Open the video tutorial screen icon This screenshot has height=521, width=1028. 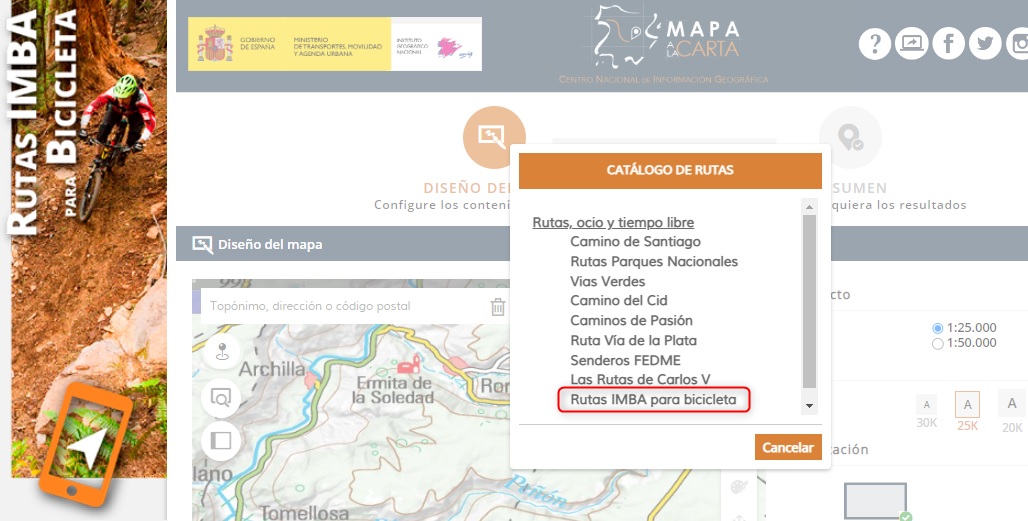[x=911, y=44]
